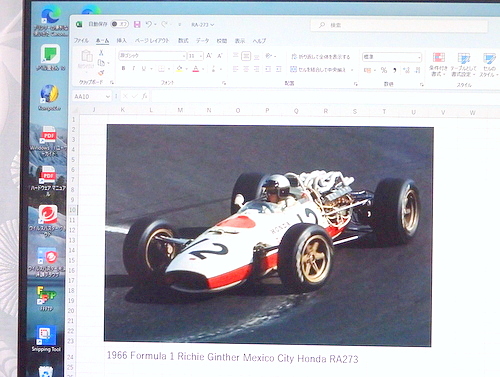Open the font color dropdown arrow
Viewport: 500px width, 377px height.
tap(203, 69)
